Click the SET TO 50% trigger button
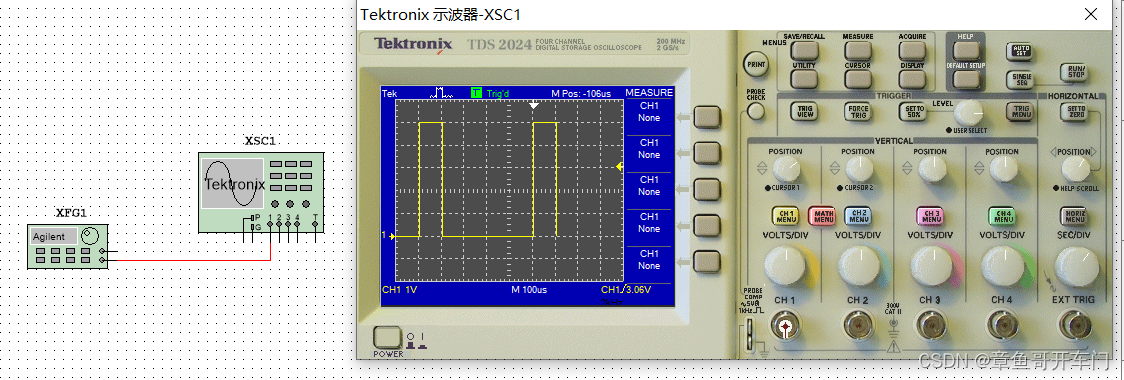The height and width of the screenshot is (380, 1124). pos(911,111)
